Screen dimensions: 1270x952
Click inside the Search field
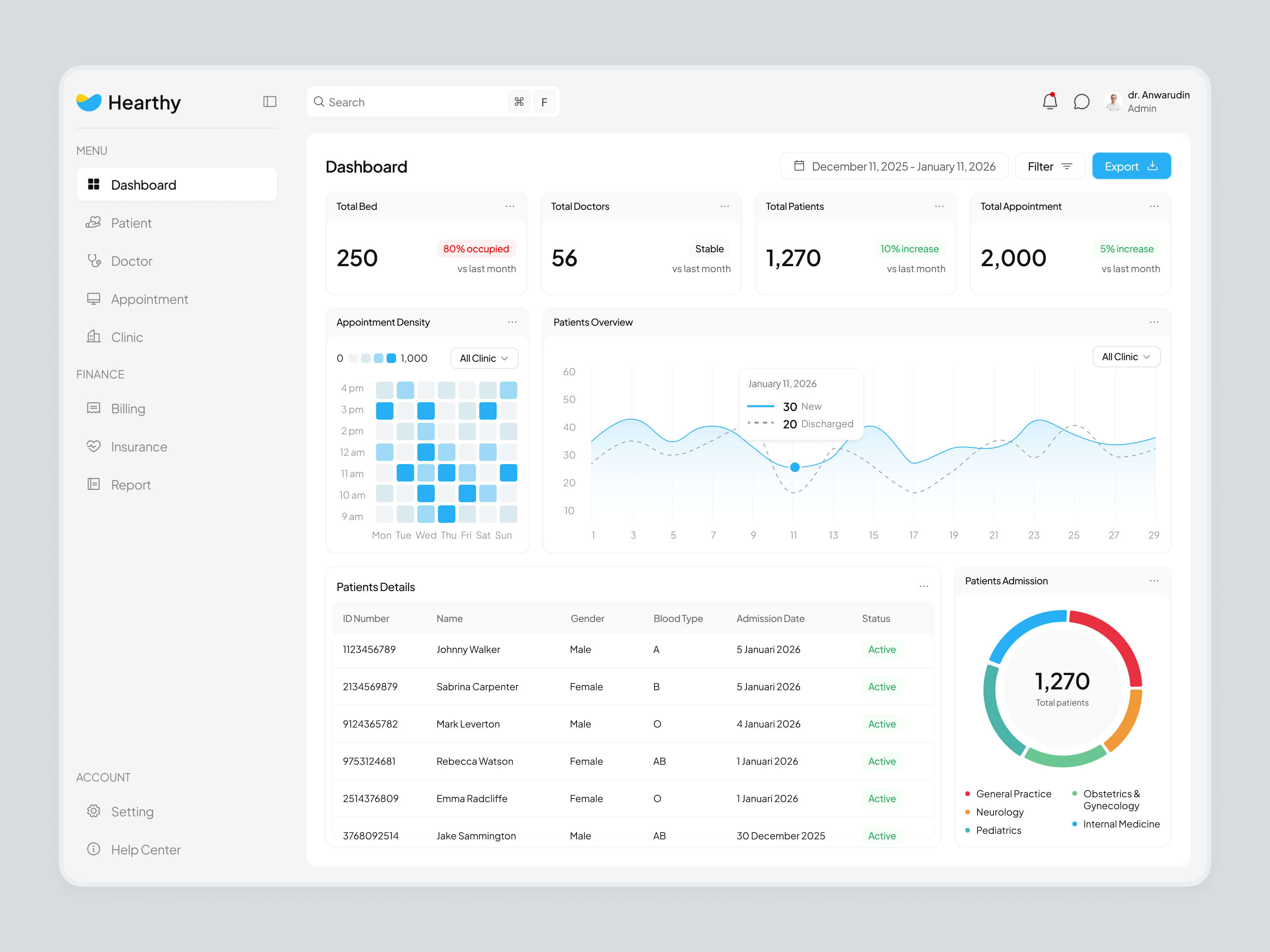(x=402, y=101)
